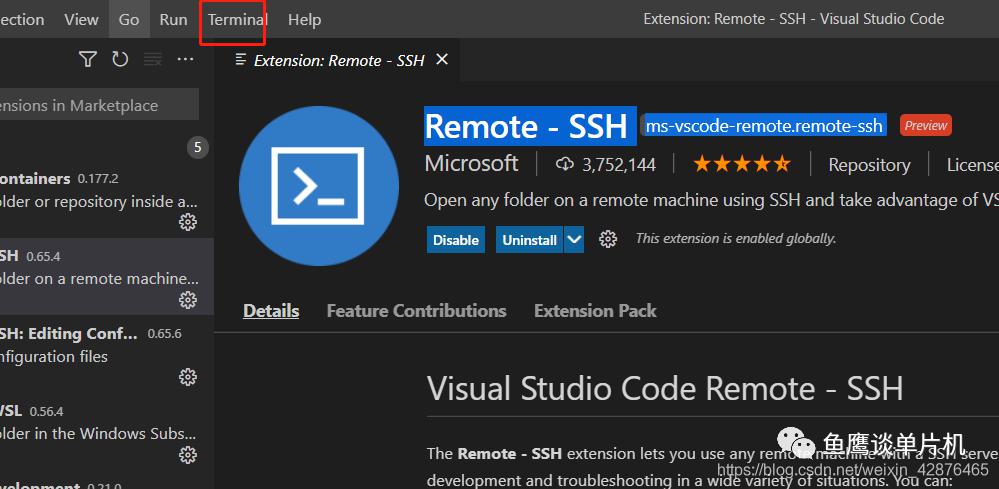Refresh the extensions list
999x489 pixels.
tap(120, 59)
